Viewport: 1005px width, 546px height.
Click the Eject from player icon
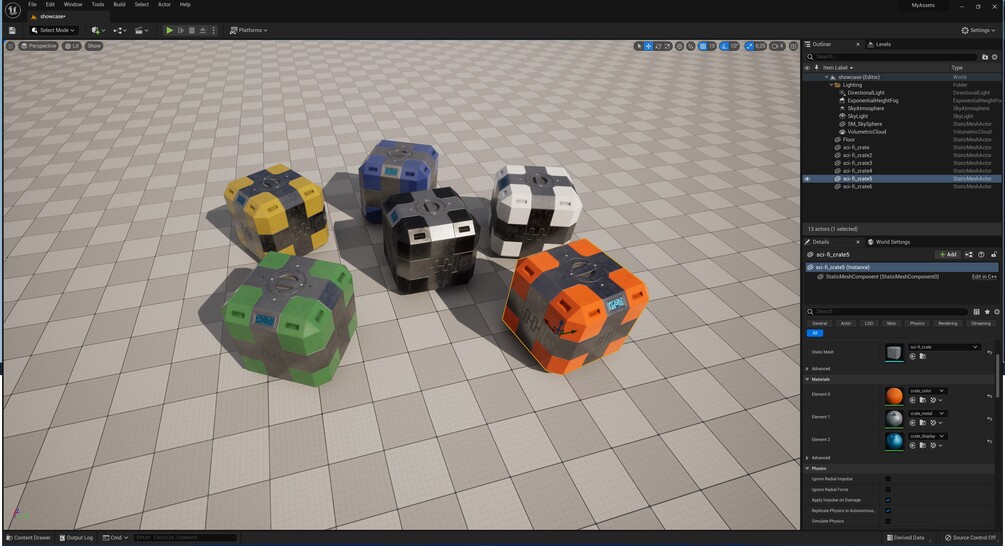tap(203, 30)
